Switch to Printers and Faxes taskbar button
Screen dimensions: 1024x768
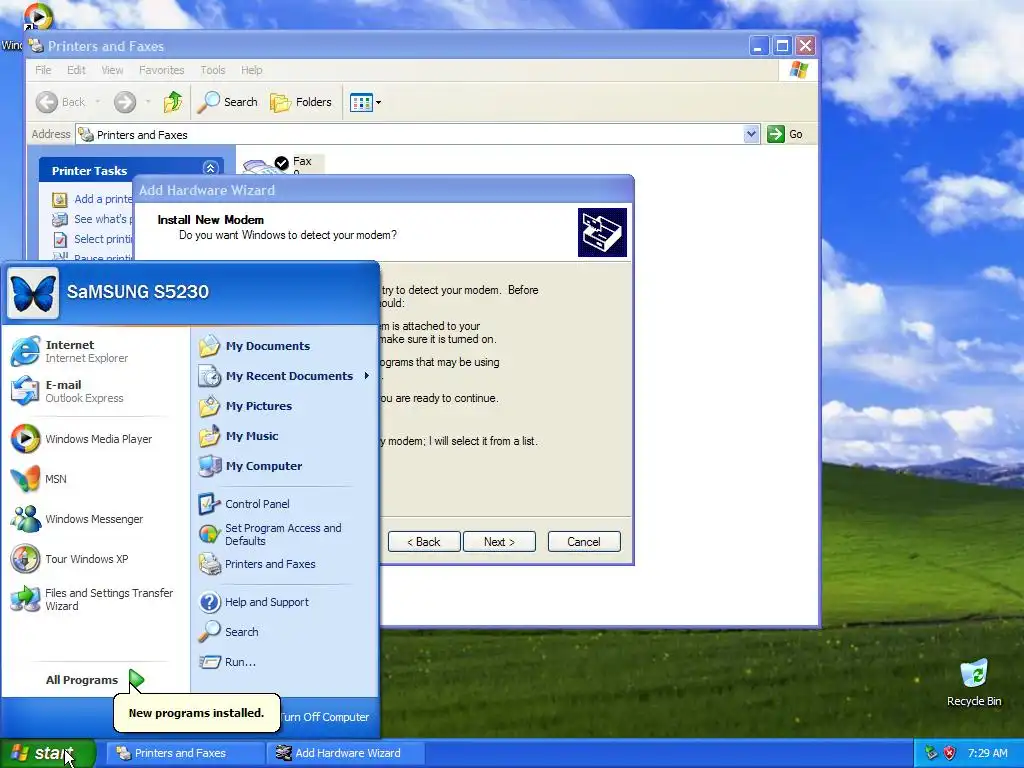[187, 753]
